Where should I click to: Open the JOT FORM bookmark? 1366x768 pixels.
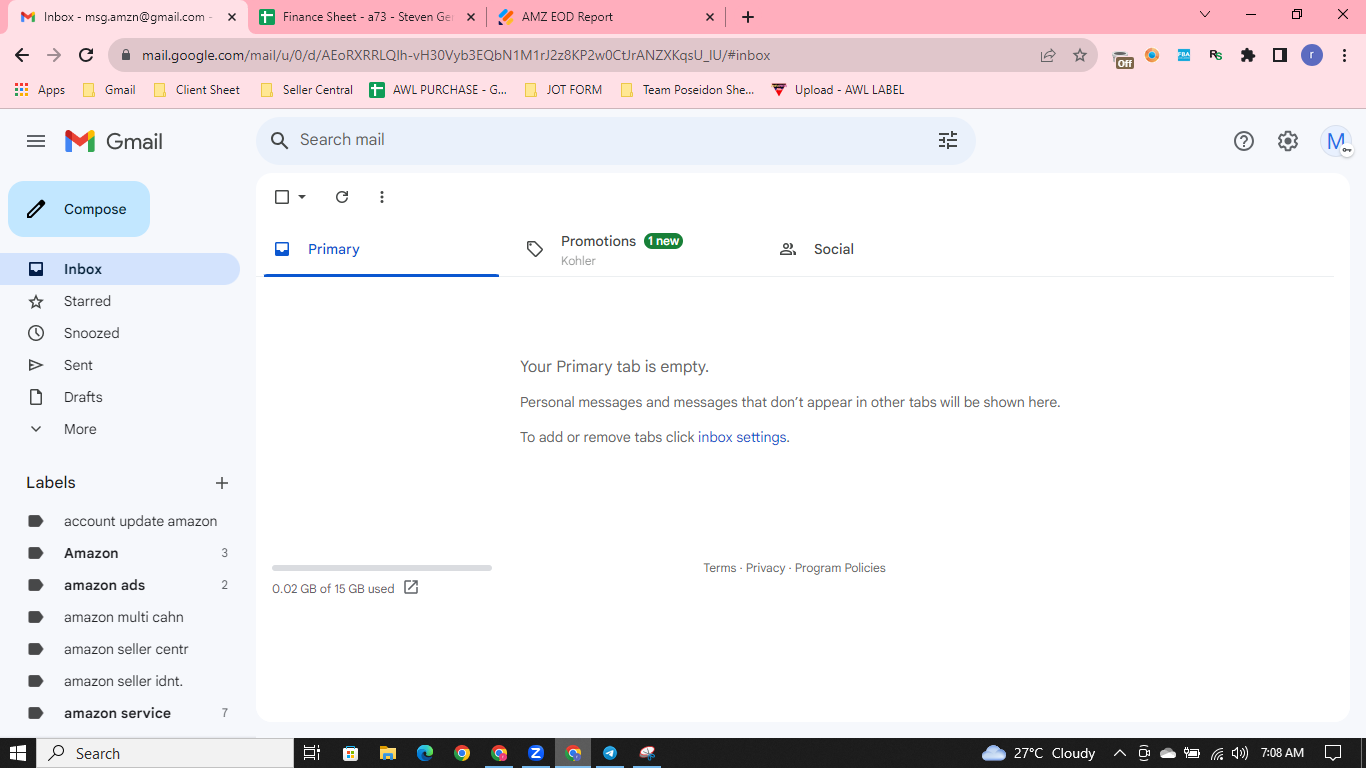click(x=563, y=90)
